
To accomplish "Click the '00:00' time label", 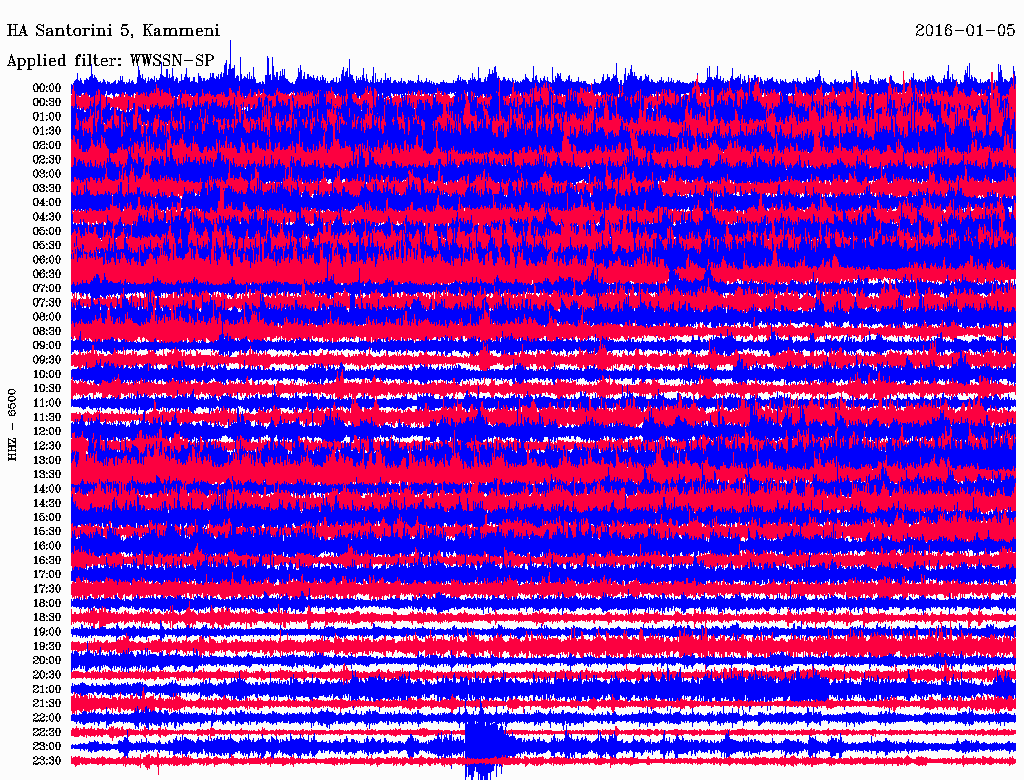I will click(47, 88).
